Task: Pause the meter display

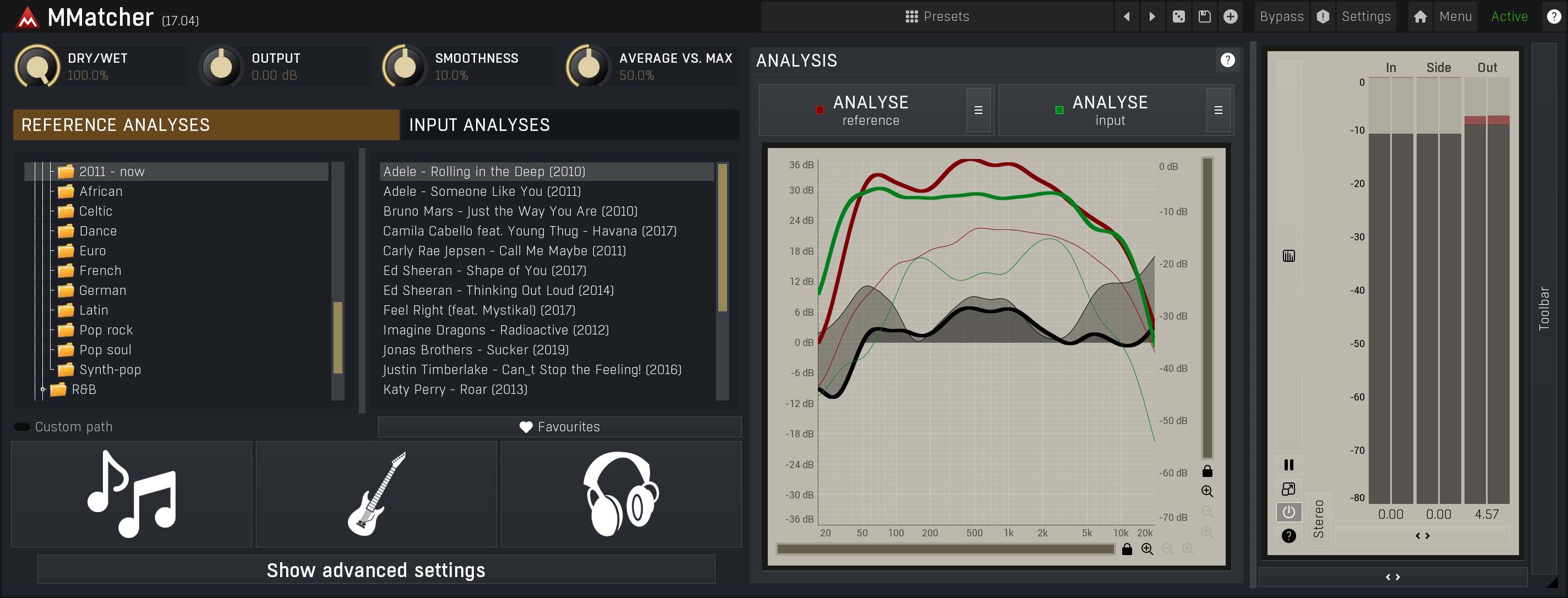Action: pyautogui.click(x=1288, y=465)
